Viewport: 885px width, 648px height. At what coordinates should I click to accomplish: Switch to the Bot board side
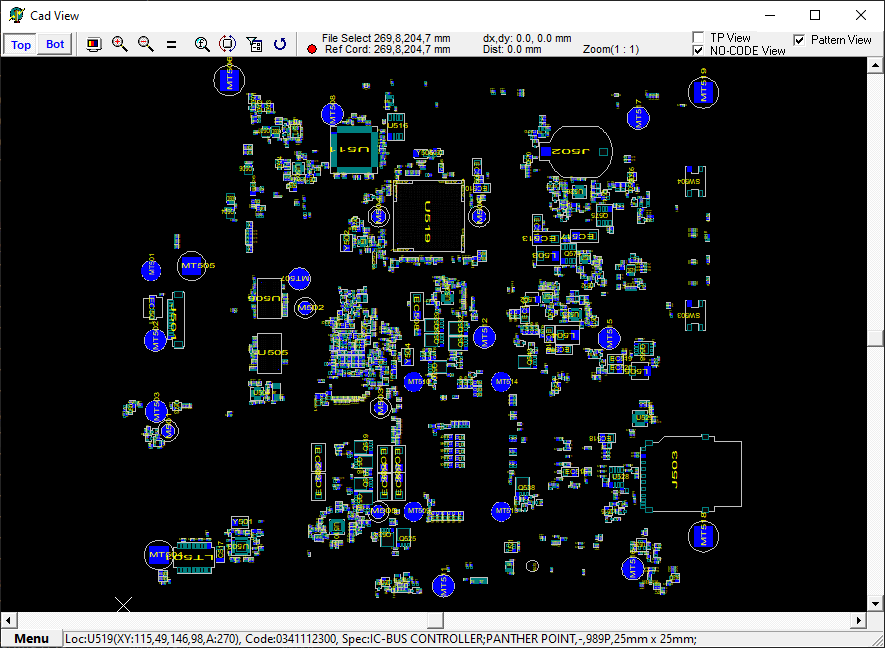coord(55,44)
